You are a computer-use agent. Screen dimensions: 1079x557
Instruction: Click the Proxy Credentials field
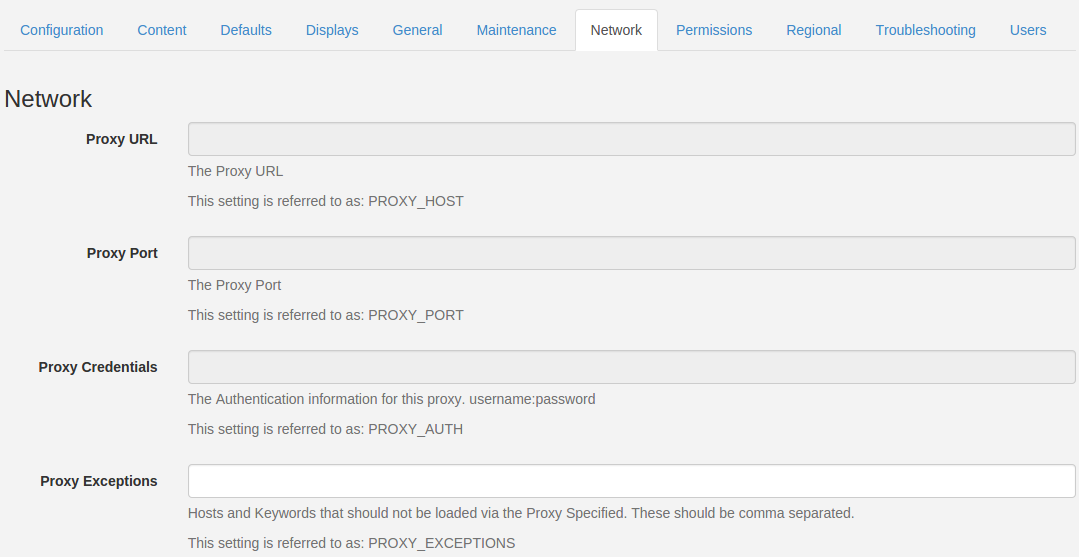pos(631,367)
